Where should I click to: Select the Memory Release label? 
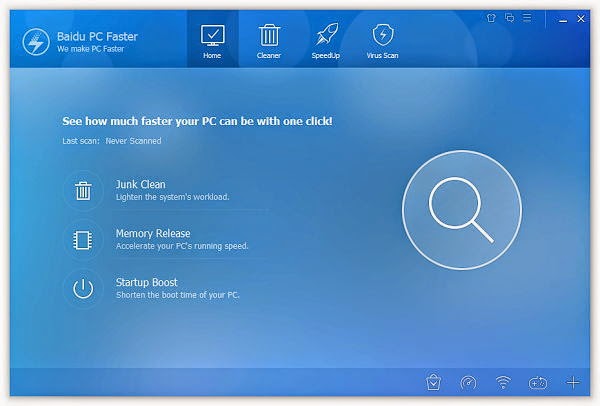pos(153,233)
